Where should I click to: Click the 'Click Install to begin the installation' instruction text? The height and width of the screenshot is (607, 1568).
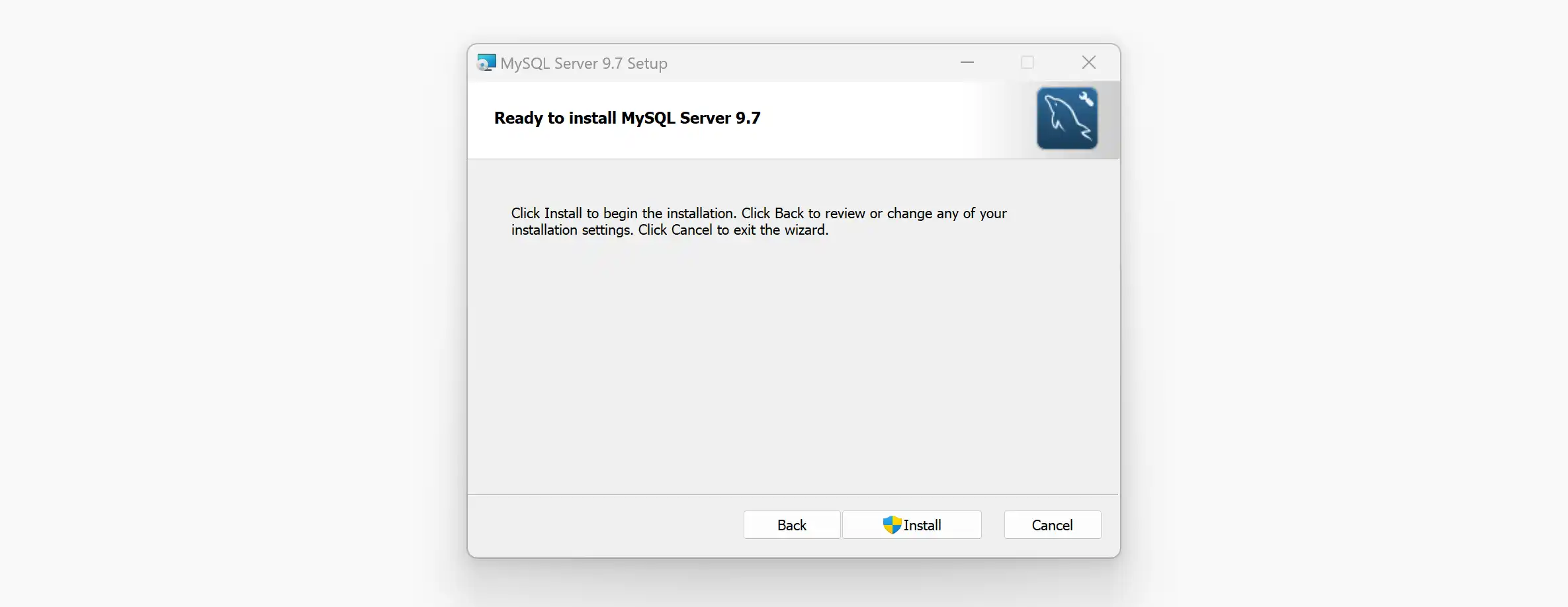[x=759, y=222]
